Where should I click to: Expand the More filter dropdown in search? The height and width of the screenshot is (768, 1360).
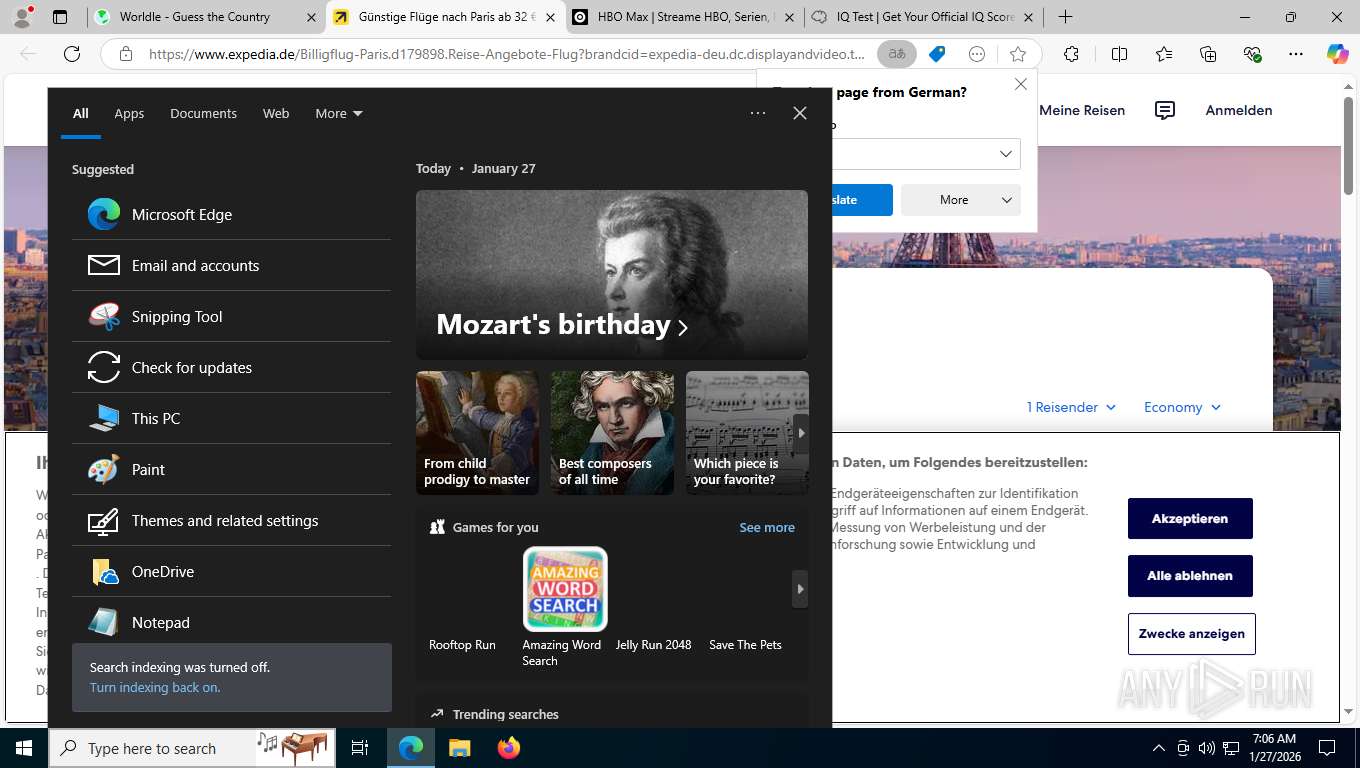point(339,113)
